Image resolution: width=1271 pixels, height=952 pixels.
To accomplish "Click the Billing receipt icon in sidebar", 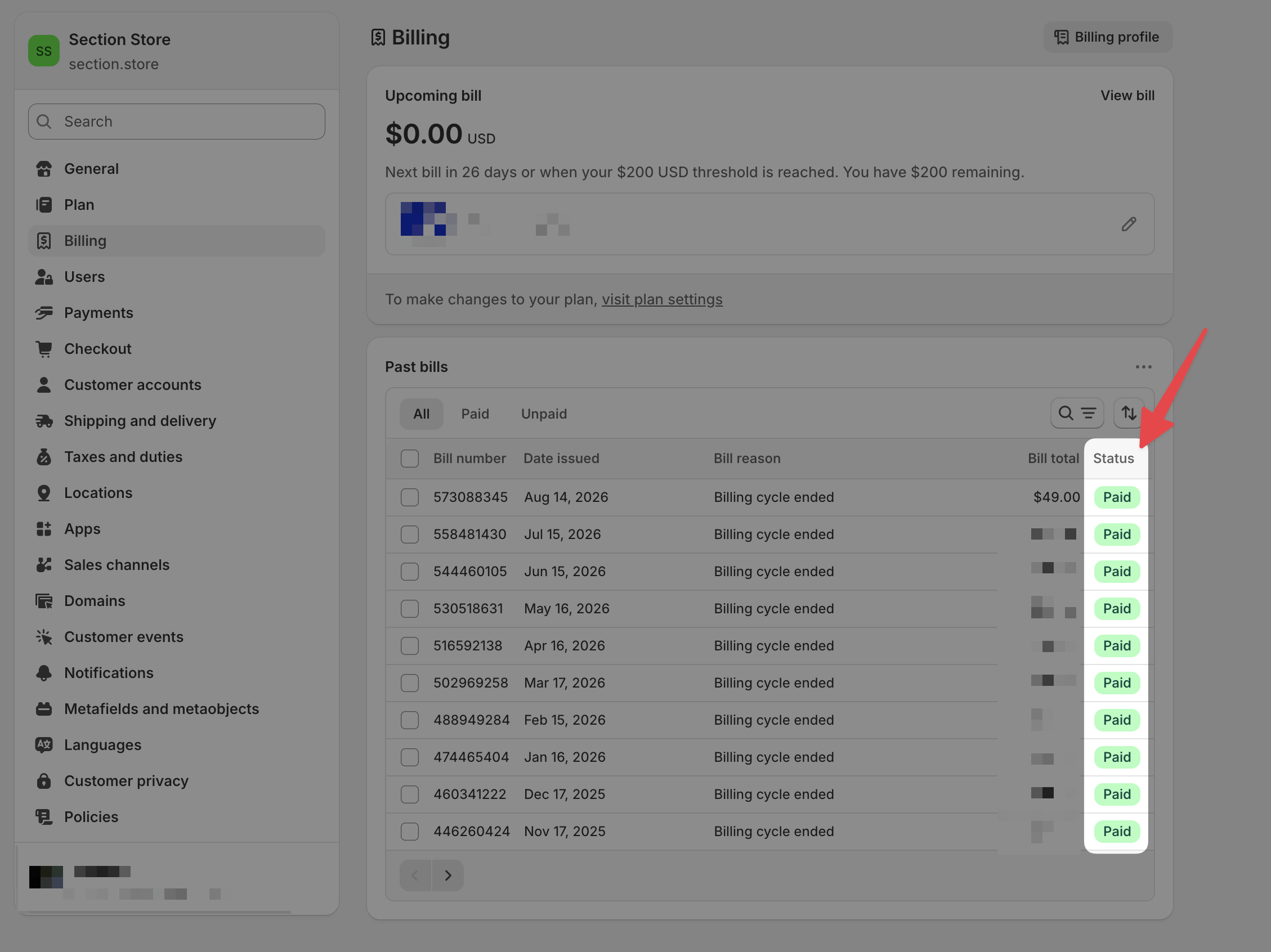I will (44, 241).
